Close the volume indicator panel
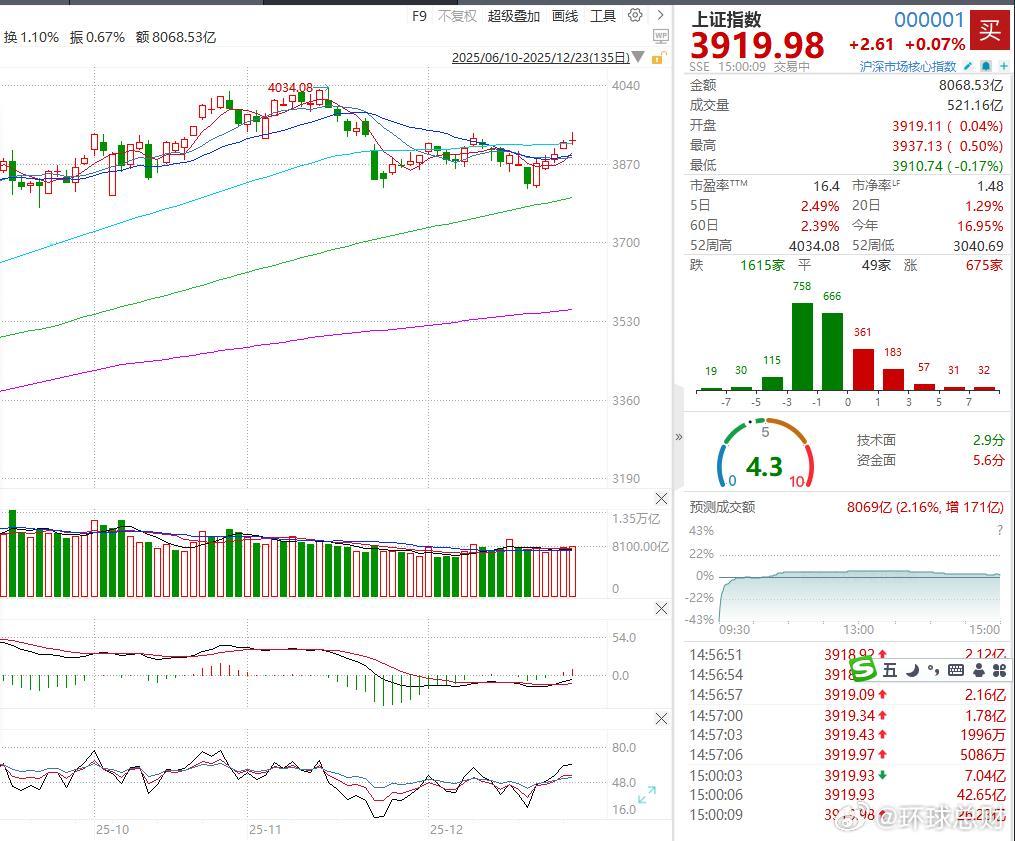The height and width of the screenshot is (841, 1015). (x=661, y=499)
